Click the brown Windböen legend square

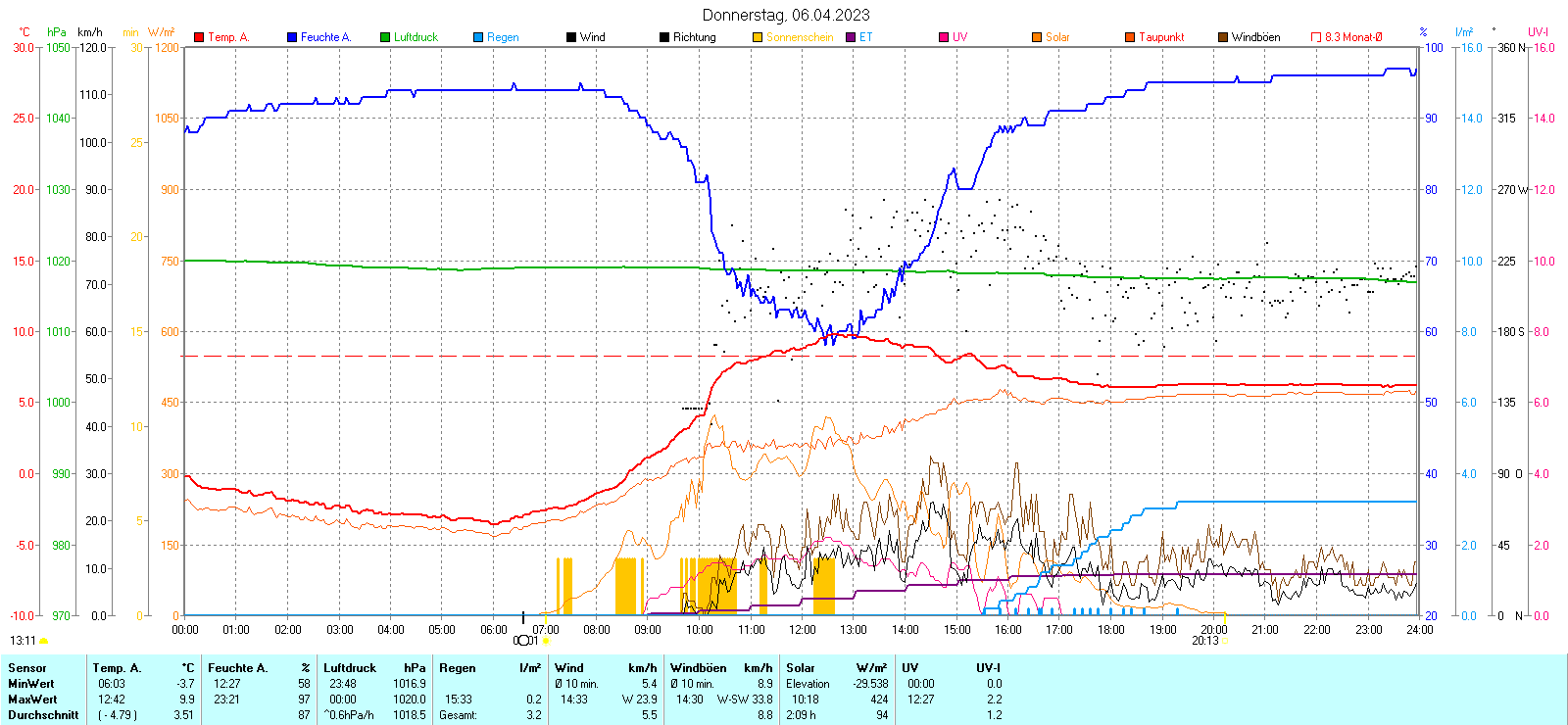1223,37
